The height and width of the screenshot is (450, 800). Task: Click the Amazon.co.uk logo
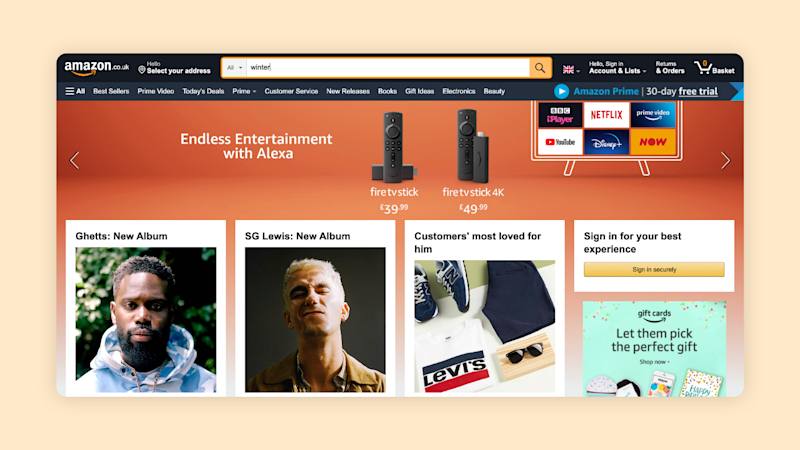[96, 67]
